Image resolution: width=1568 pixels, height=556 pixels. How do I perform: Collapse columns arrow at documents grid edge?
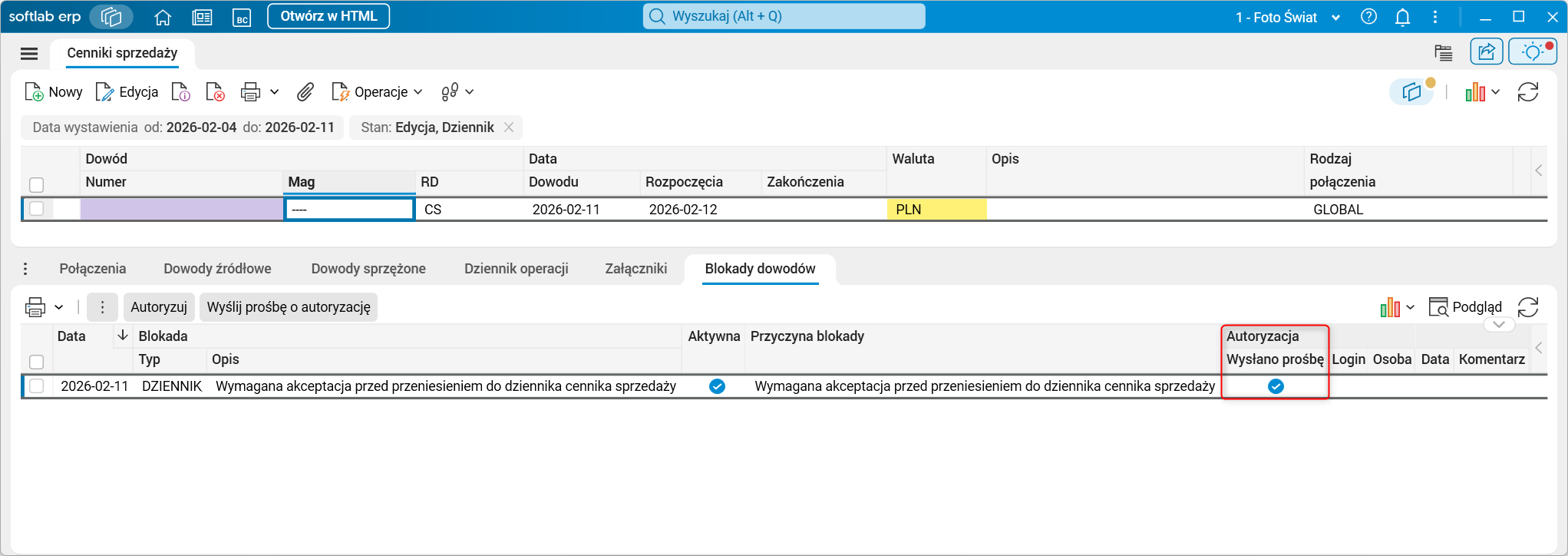click(1538, 170)
